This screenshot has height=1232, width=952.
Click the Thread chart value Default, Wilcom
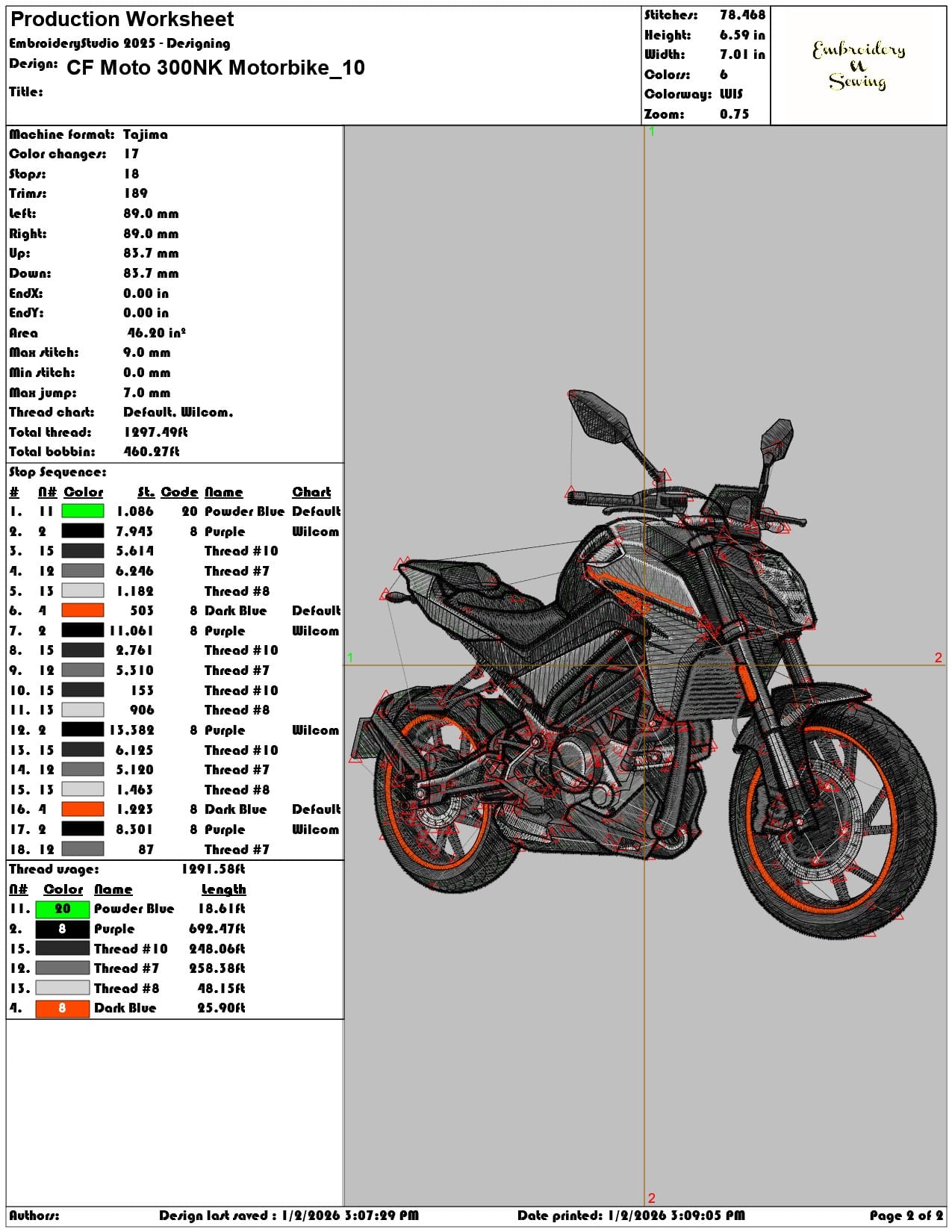click(x=178, y=412)
